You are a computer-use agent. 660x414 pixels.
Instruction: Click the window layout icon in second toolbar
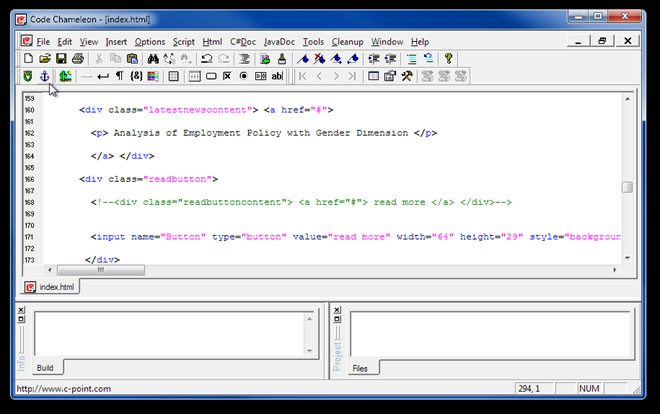pyautogui.click(x=373, y=76)
